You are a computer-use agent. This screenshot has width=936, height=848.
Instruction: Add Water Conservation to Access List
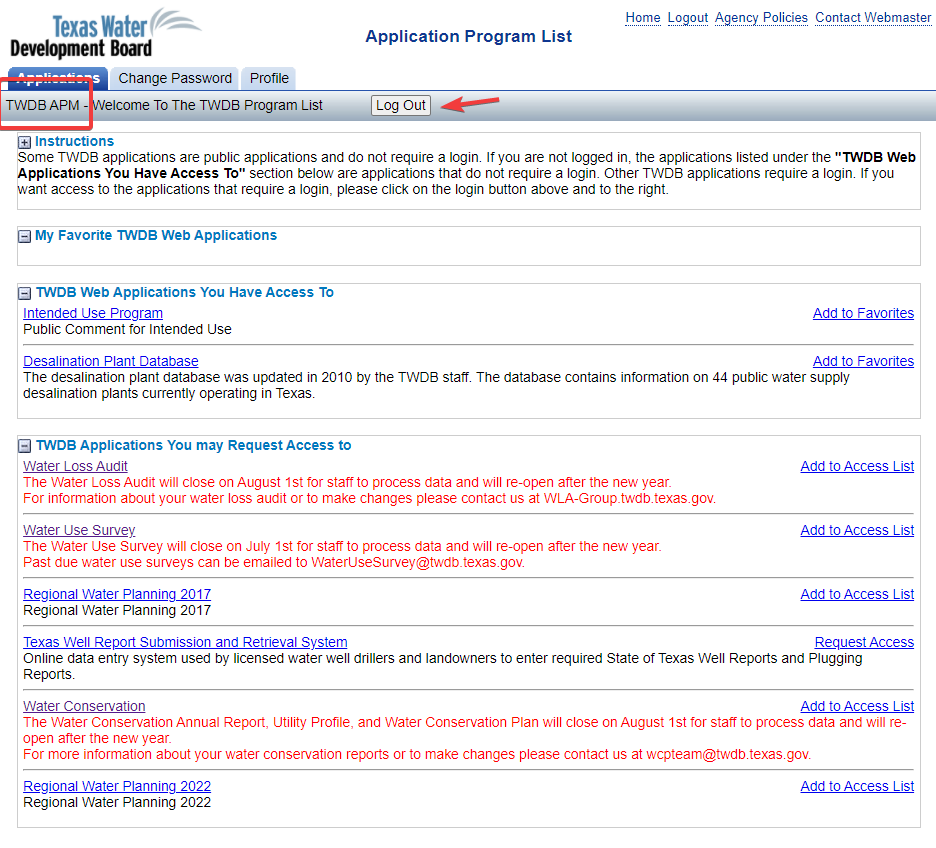(x=857, y=706)
